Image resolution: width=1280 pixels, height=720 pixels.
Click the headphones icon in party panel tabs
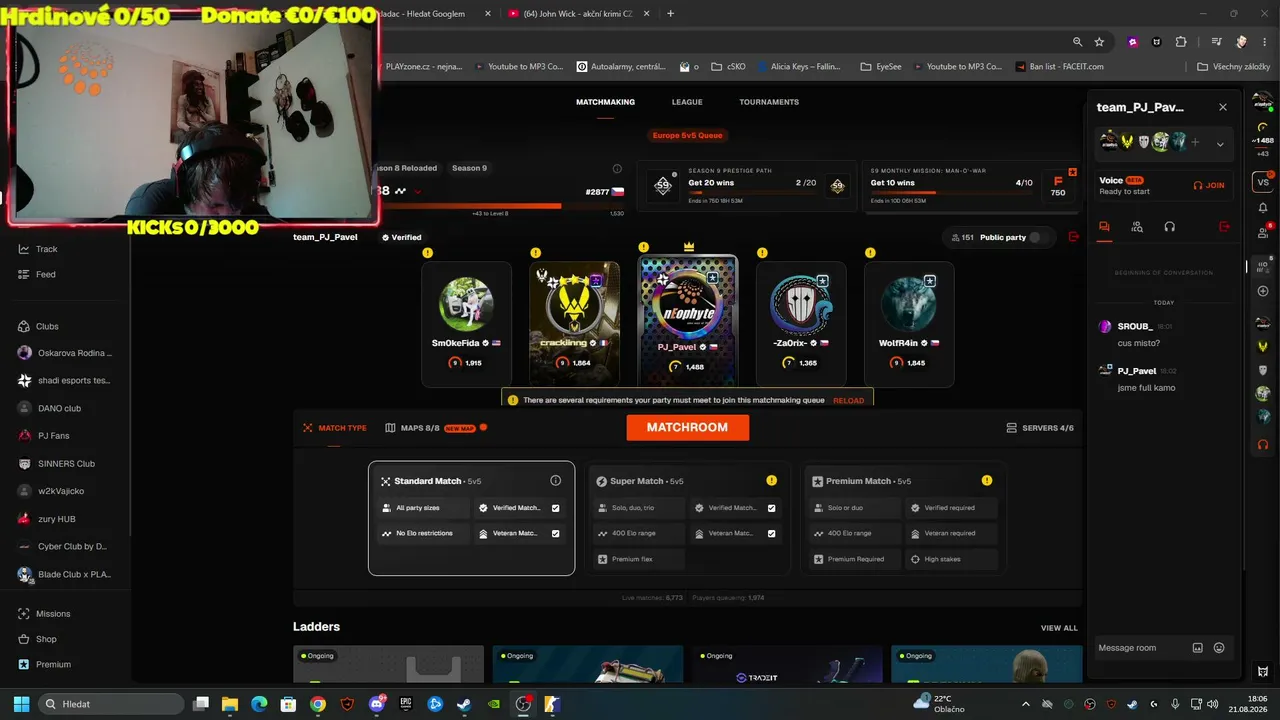pyautogui.click(x=1169, y=227)
